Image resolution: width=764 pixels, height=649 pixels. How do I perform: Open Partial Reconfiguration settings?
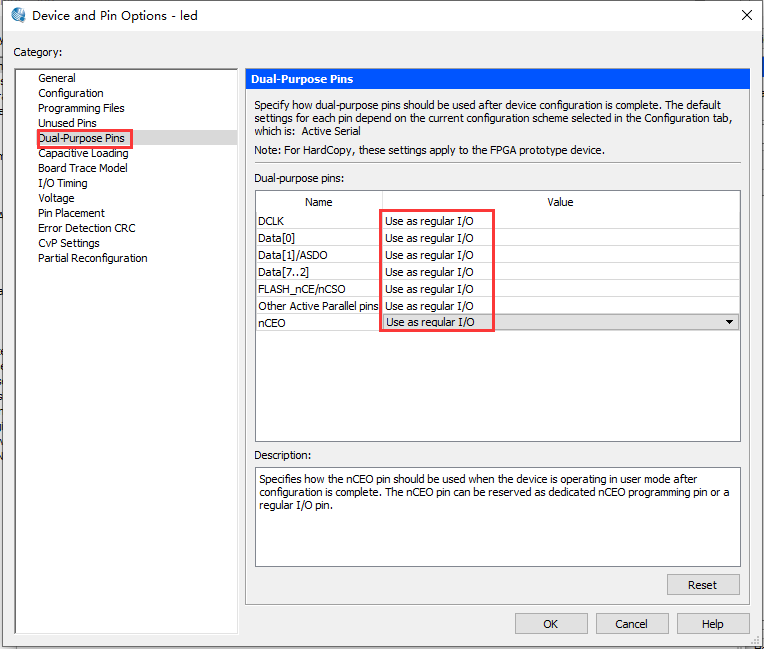point(93,258)
